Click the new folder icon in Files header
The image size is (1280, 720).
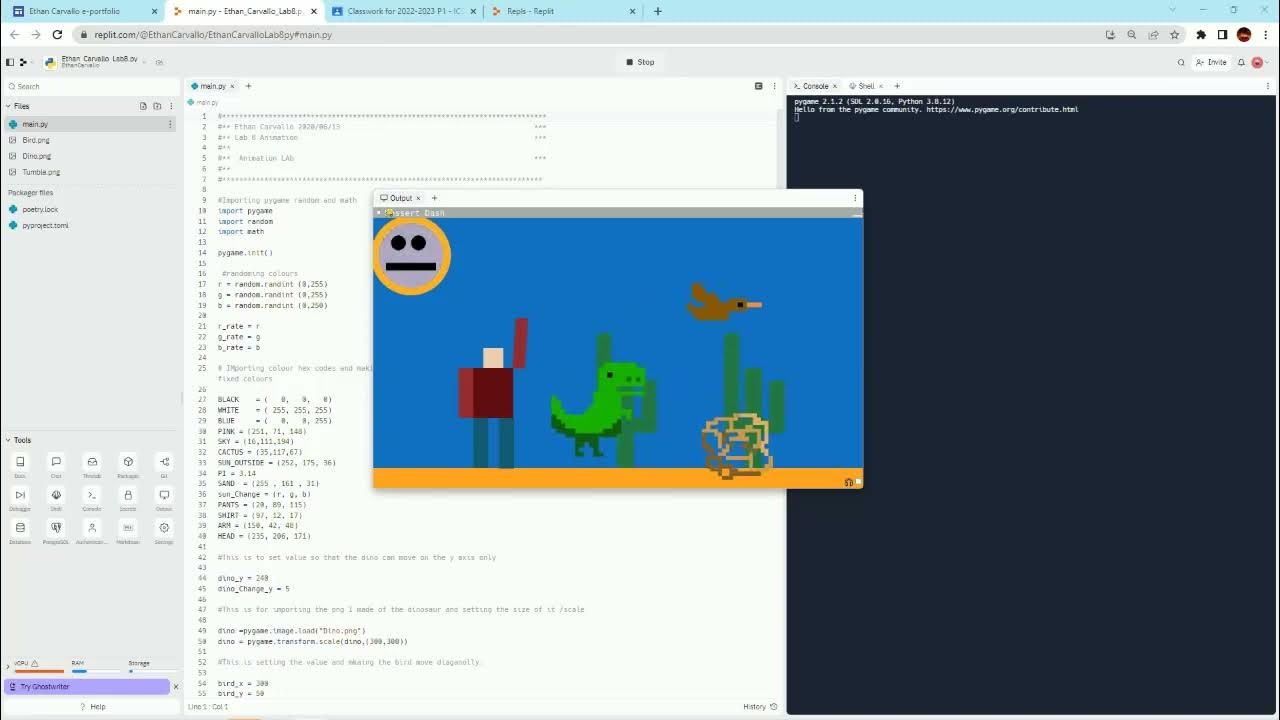(157, 106)
